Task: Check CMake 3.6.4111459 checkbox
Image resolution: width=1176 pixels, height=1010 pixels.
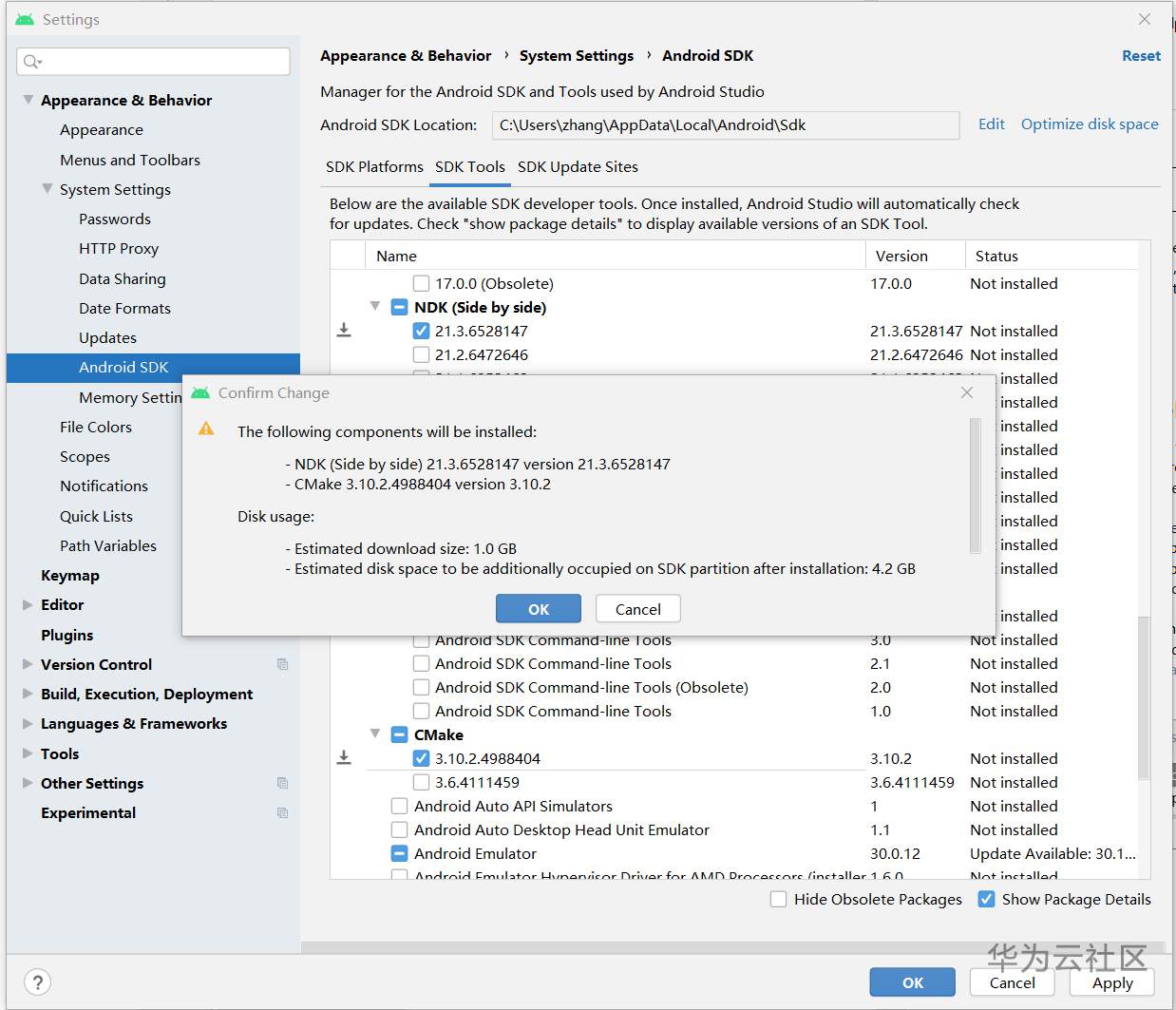Action: pyautogui.click(x=422, y=782)
